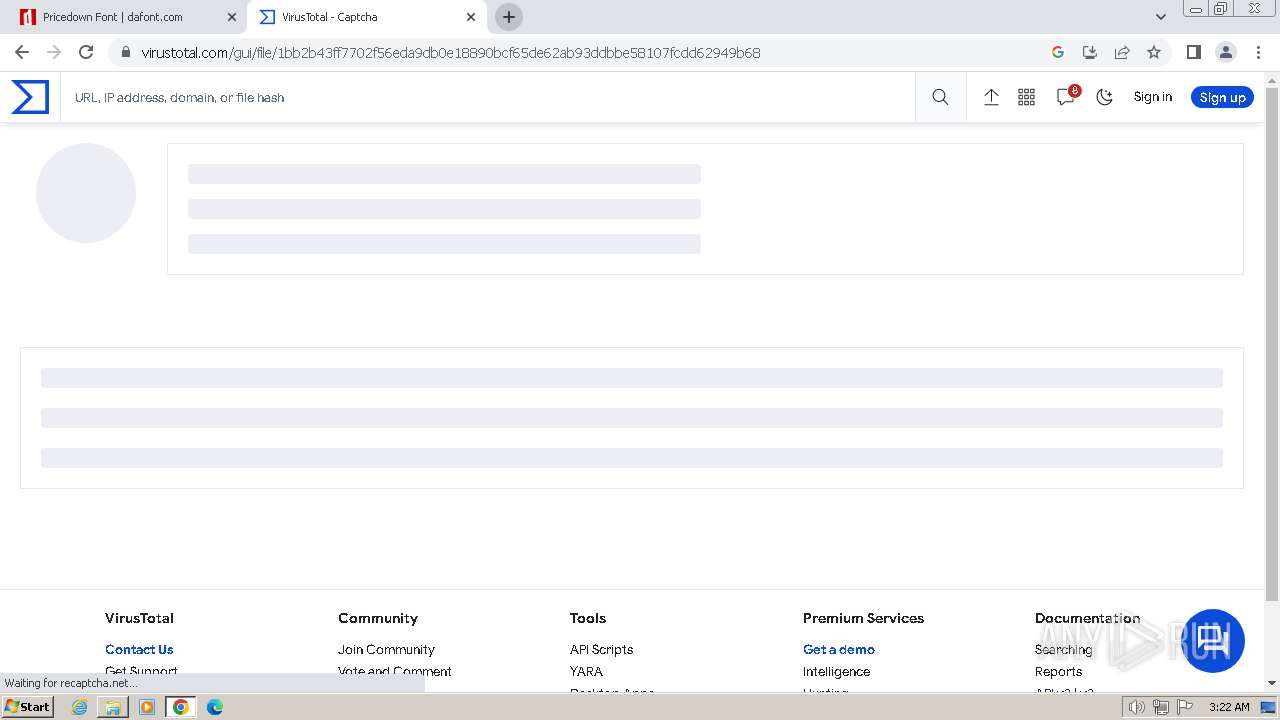Open the Contact Us link
Viewport: 1280px width, 720px height.
coord(139,649)
